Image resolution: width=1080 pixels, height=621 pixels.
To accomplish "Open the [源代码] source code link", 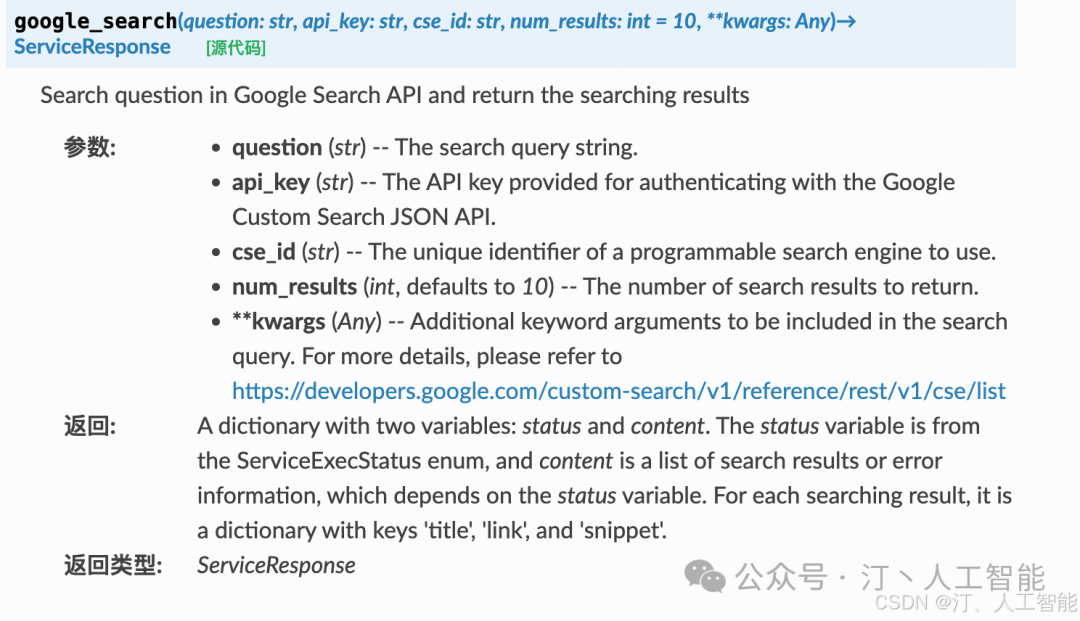I will click(236, 48).
